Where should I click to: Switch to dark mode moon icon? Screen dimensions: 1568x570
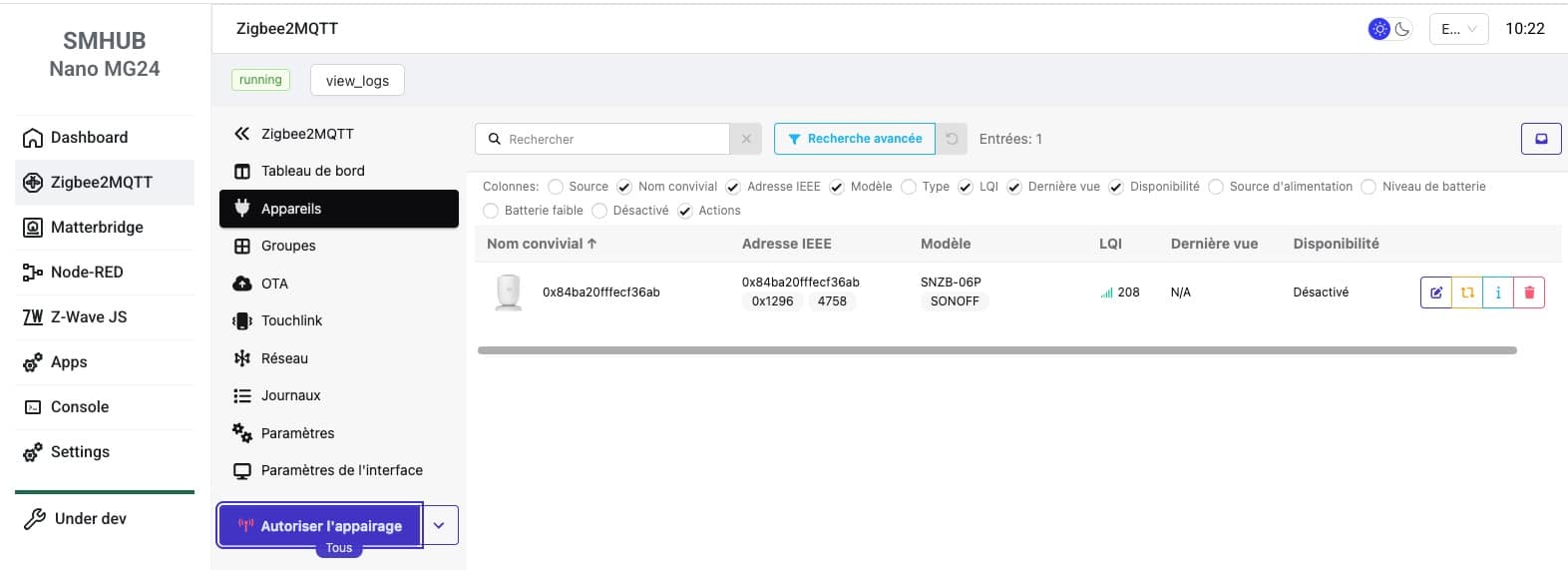1402,29
